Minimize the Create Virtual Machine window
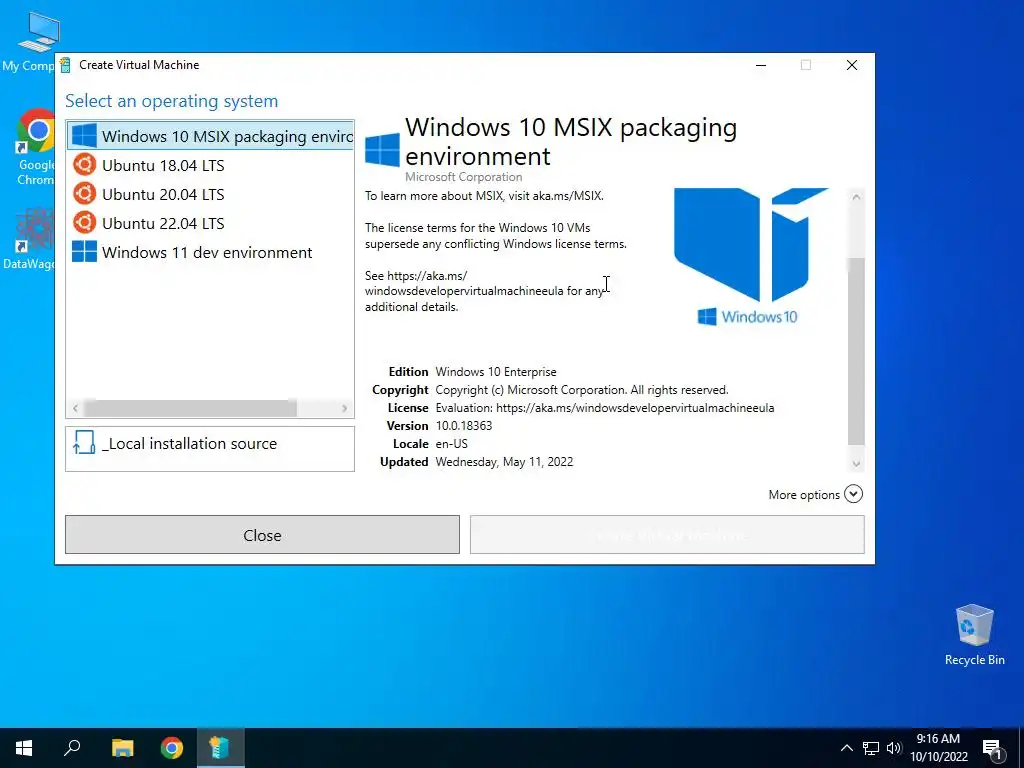Image resolution: width=1024 pixels, height=768 pixels. tap(761, 65)
